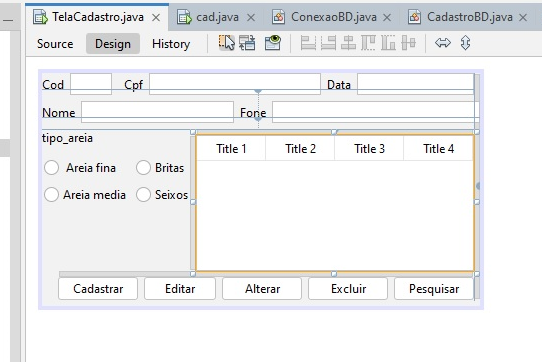Click the Pesquisar button
The image size is (542, 362).
tap(434, 289)
